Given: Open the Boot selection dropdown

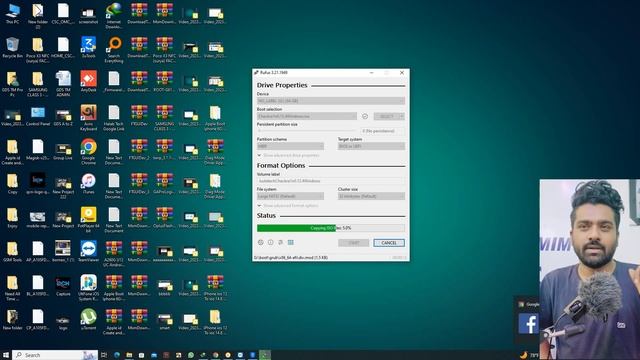Looking at the screenshot, I should [x=307, y=116].
